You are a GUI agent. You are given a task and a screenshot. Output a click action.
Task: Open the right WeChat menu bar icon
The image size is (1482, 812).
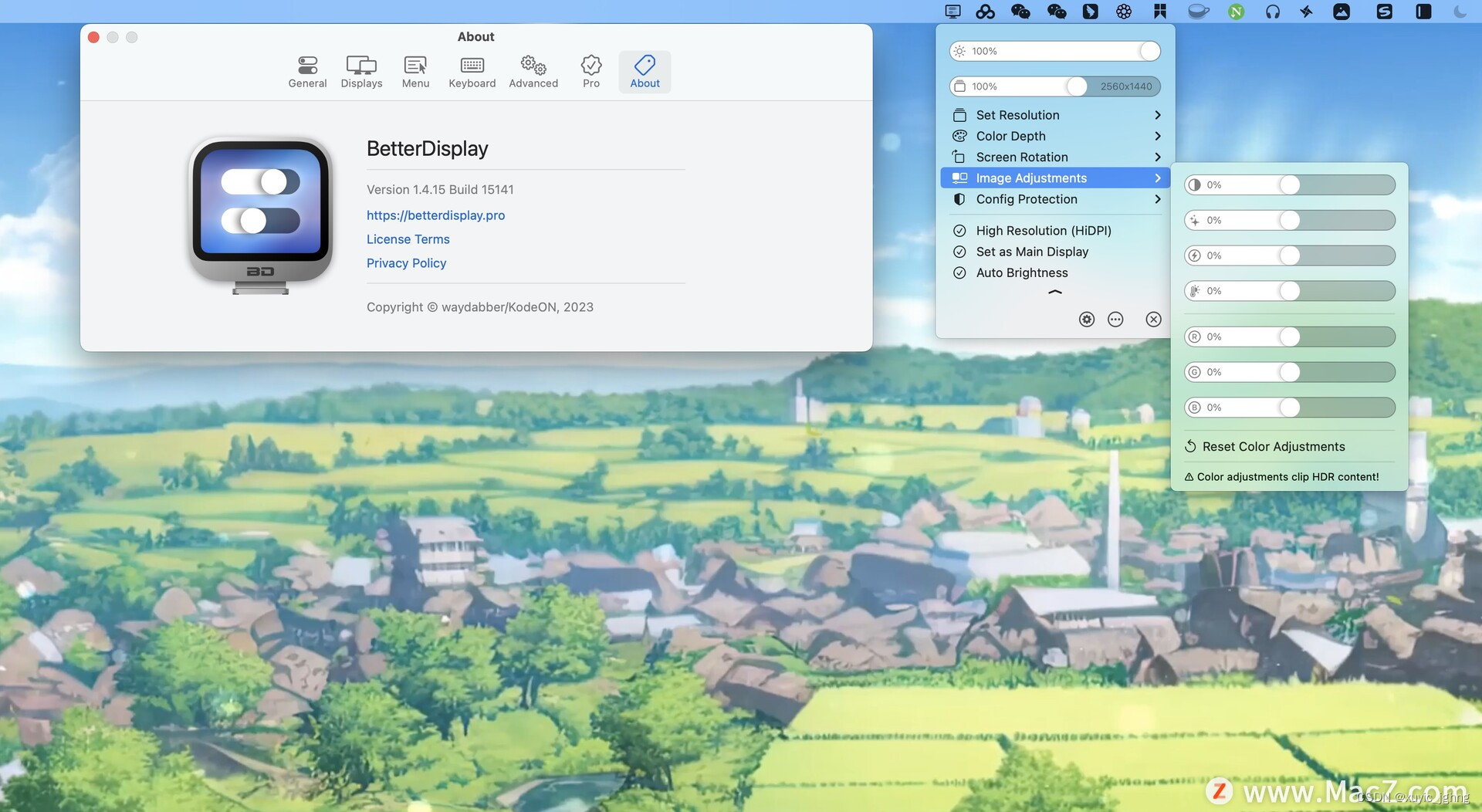1057,12
